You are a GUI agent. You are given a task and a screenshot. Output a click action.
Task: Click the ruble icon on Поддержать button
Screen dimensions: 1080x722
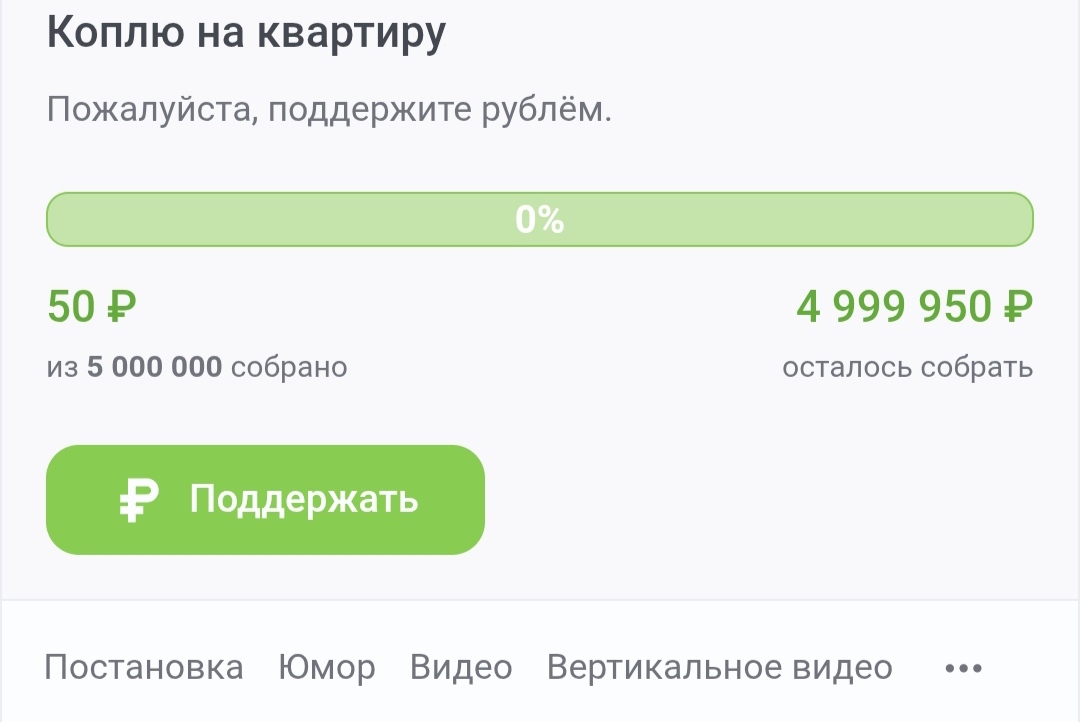coord(139,500)
